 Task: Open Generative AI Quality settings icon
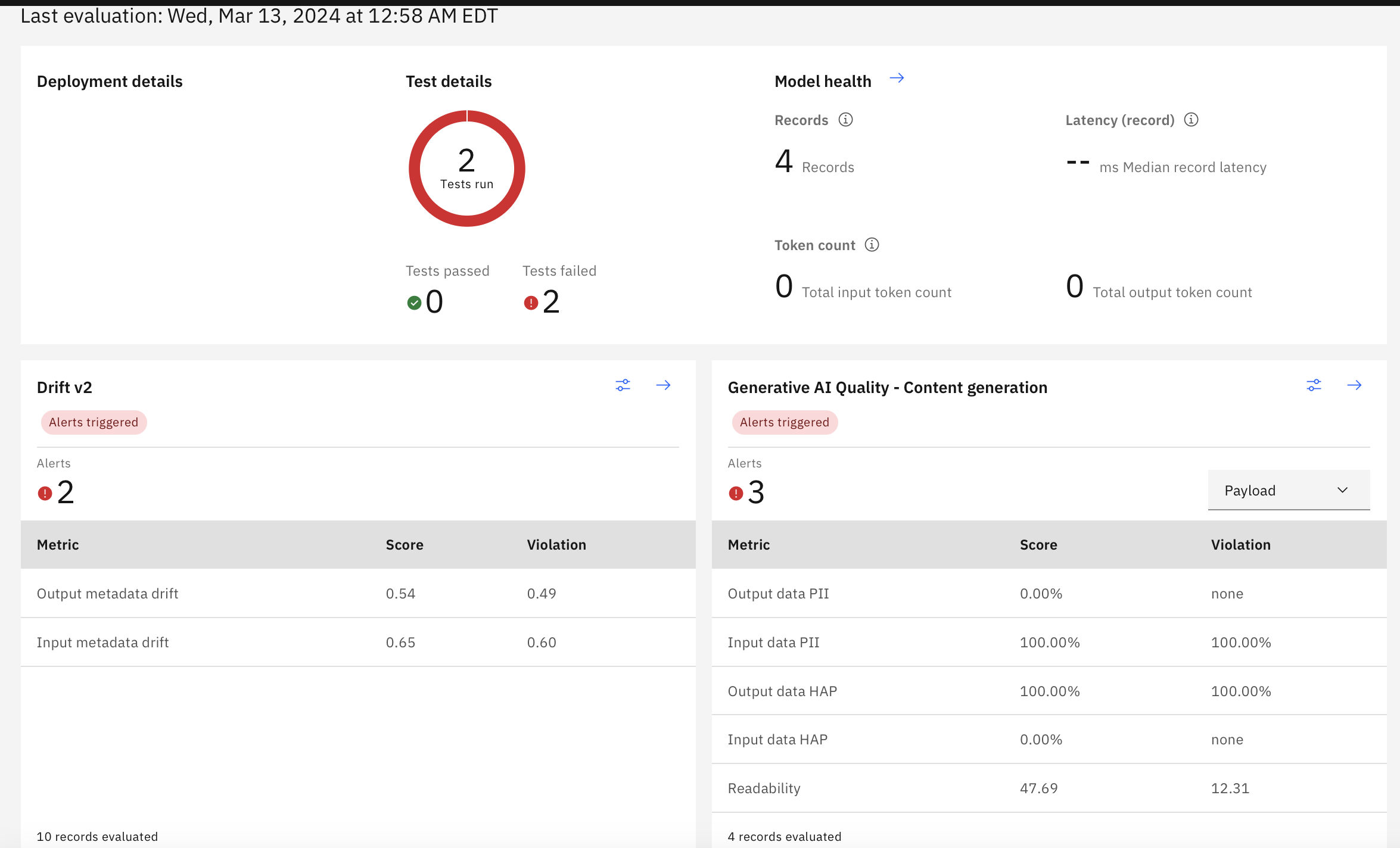(1314, 385)
